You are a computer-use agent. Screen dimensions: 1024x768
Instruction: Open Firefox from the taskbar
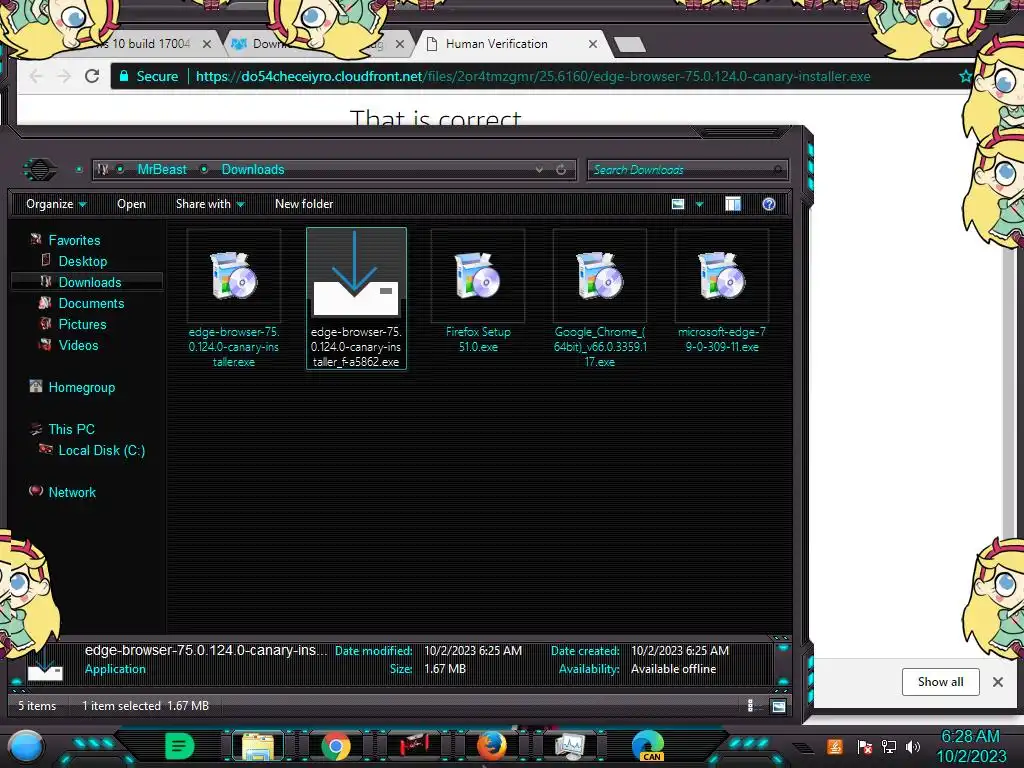pyautogui.click(x=491, y=746)
